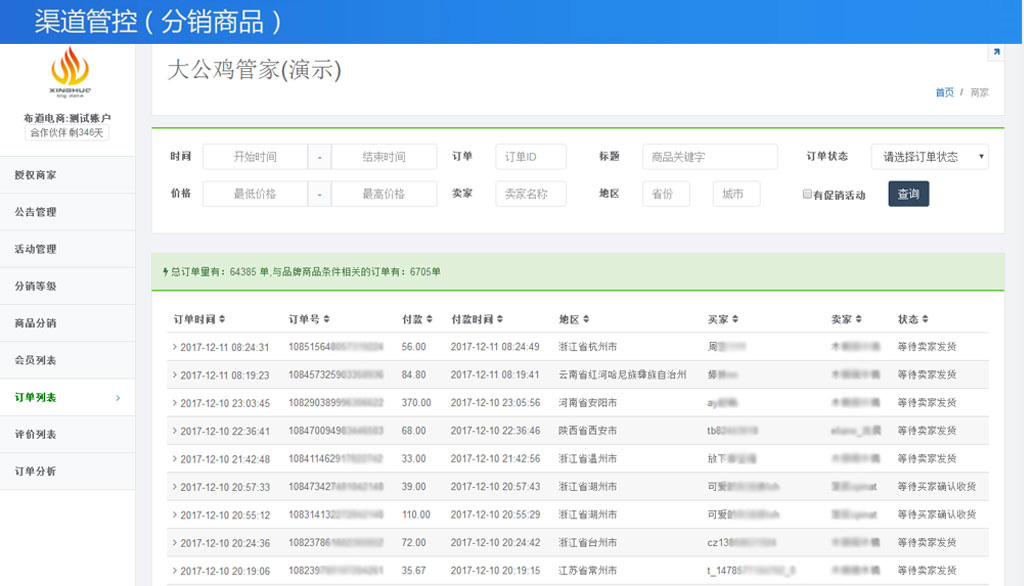1024x586 pixels.
Task: Select 订单列表 in the sidebar
Action: point(67,397)
